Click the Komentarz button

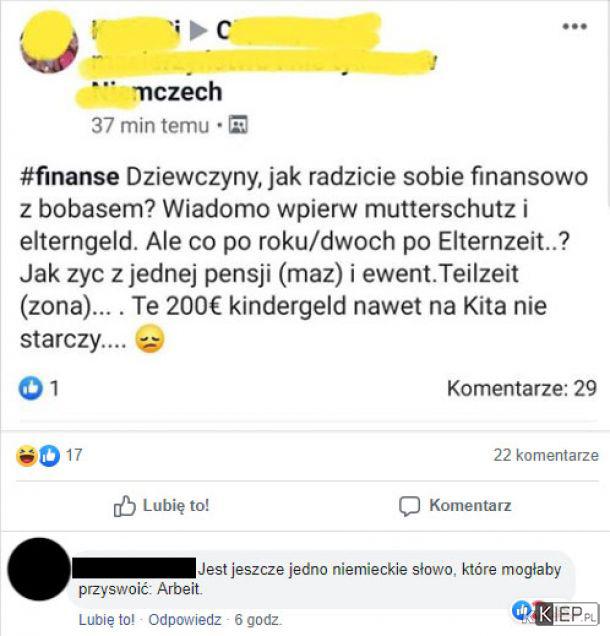[x=455, y=506]
